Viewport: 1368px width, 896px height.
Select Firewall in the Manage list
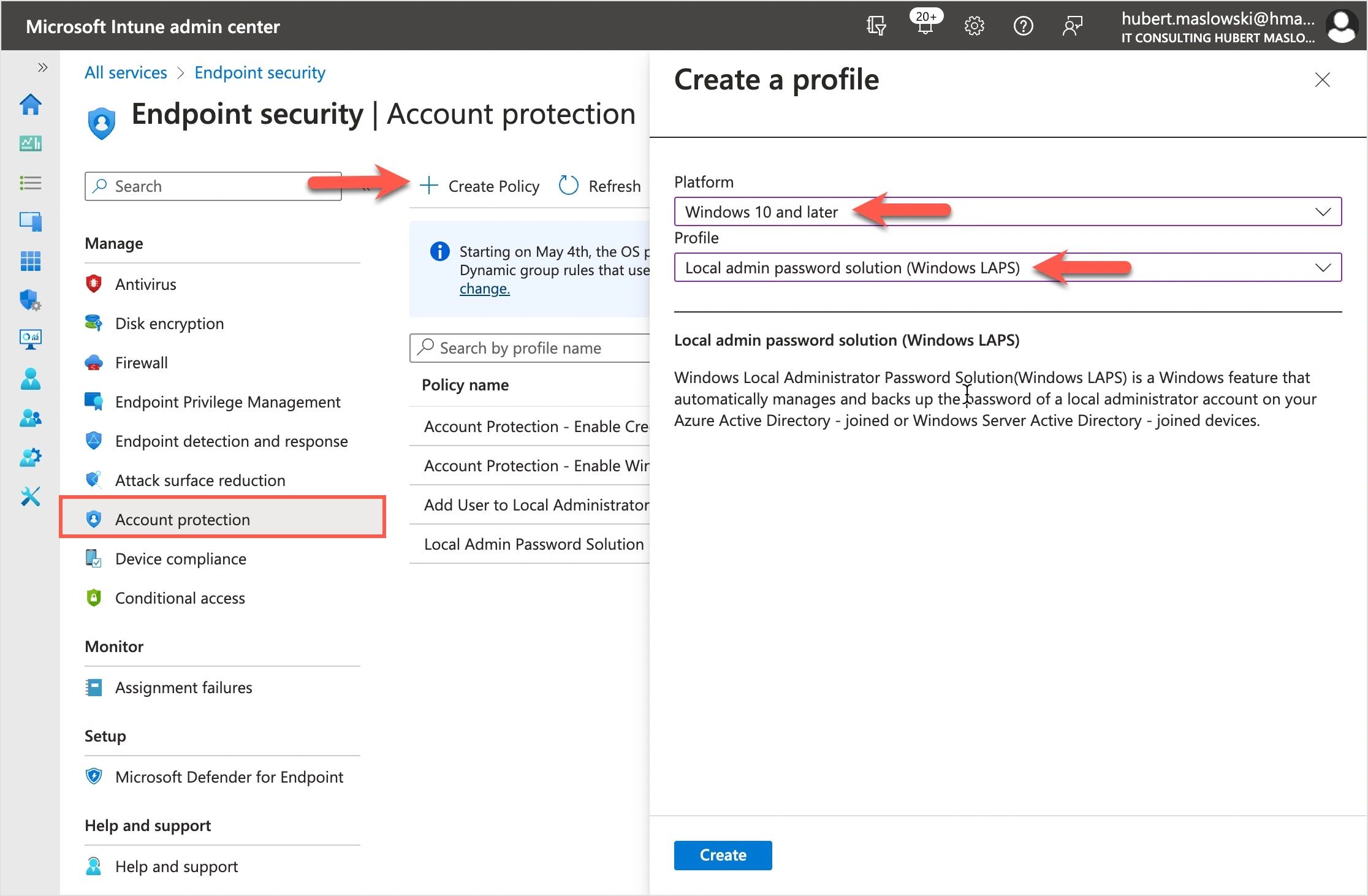[141, 363]
